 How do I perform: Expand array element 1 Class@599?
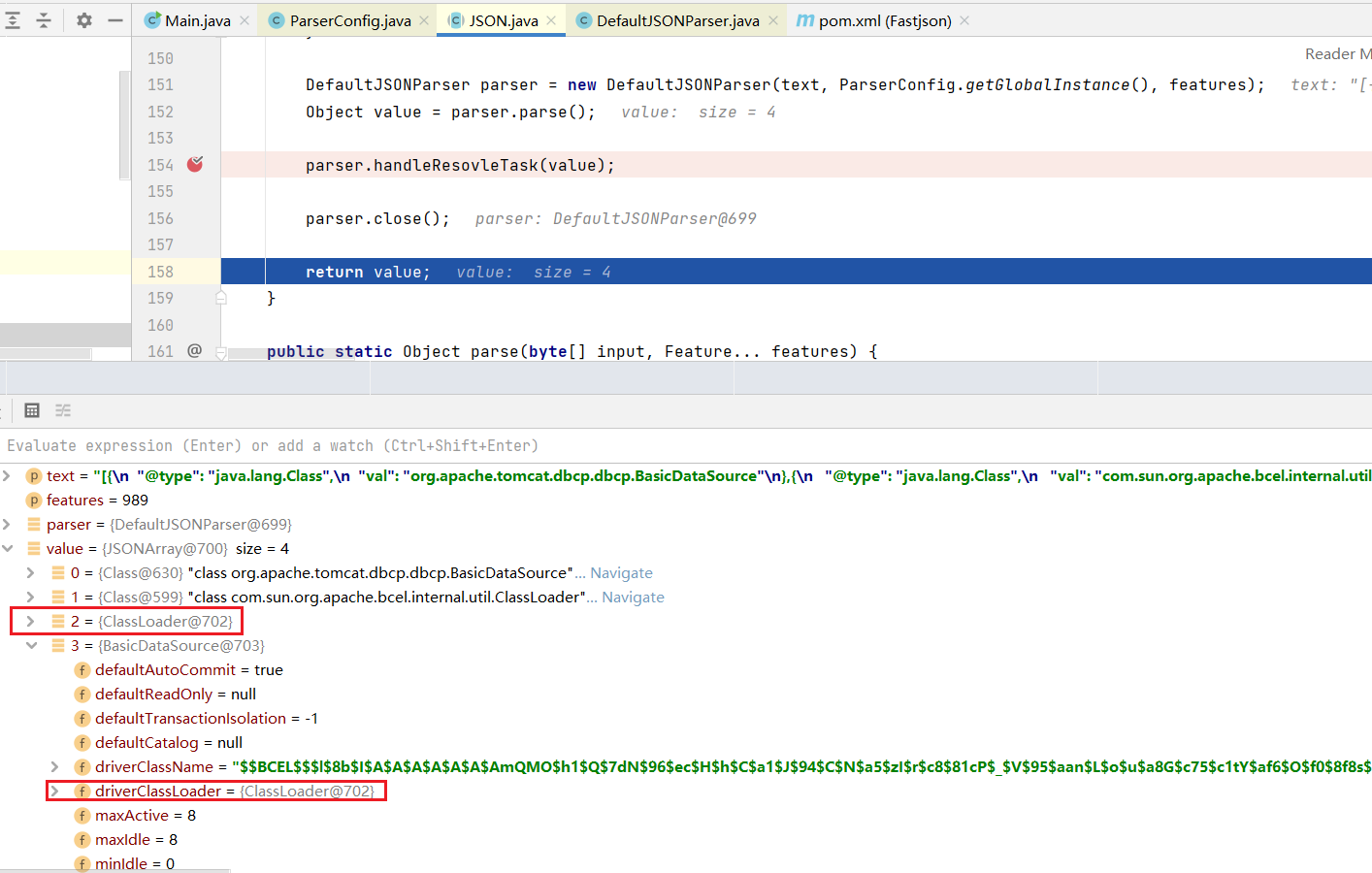click(30, 597)
